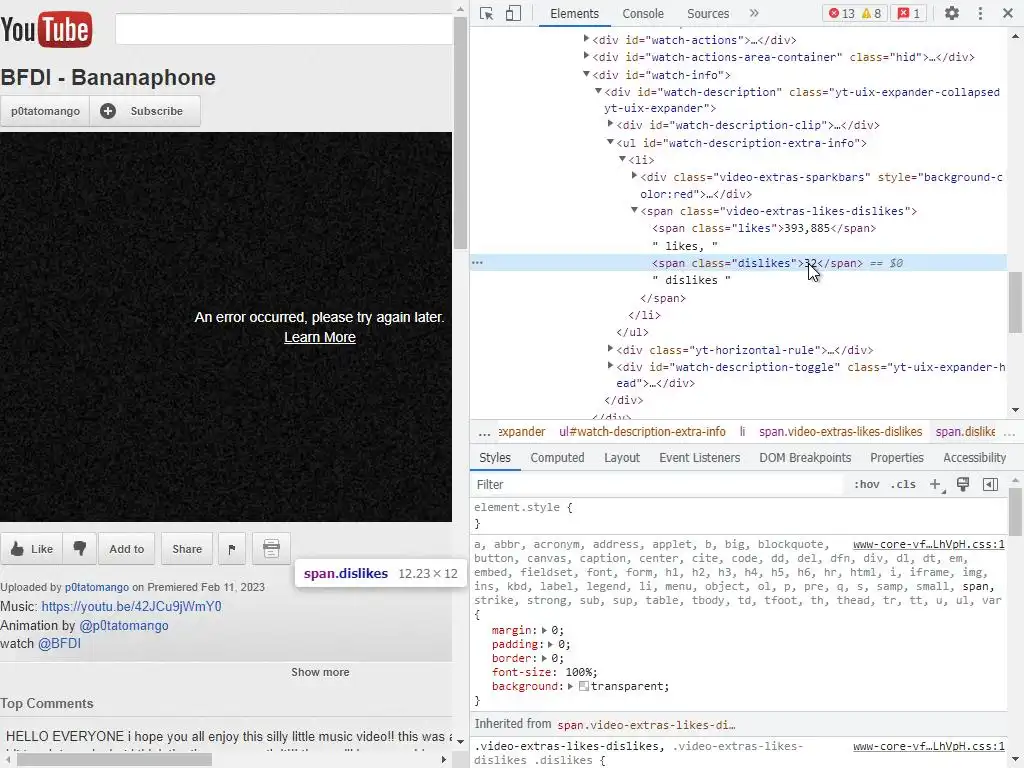Toggle device toolbar icon in DevTools
Screen dimensions: 1024x768
(x=513, y=14)
